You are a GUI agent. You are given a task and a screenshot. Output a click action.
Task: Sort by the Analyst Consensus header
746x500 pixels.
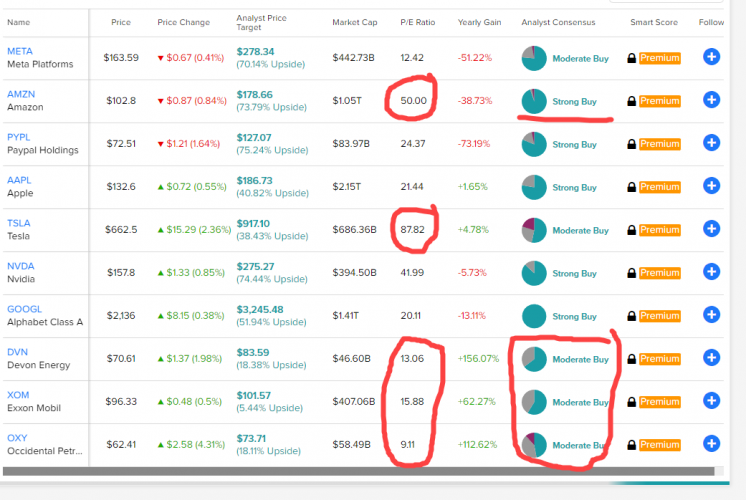coord(558,22)
